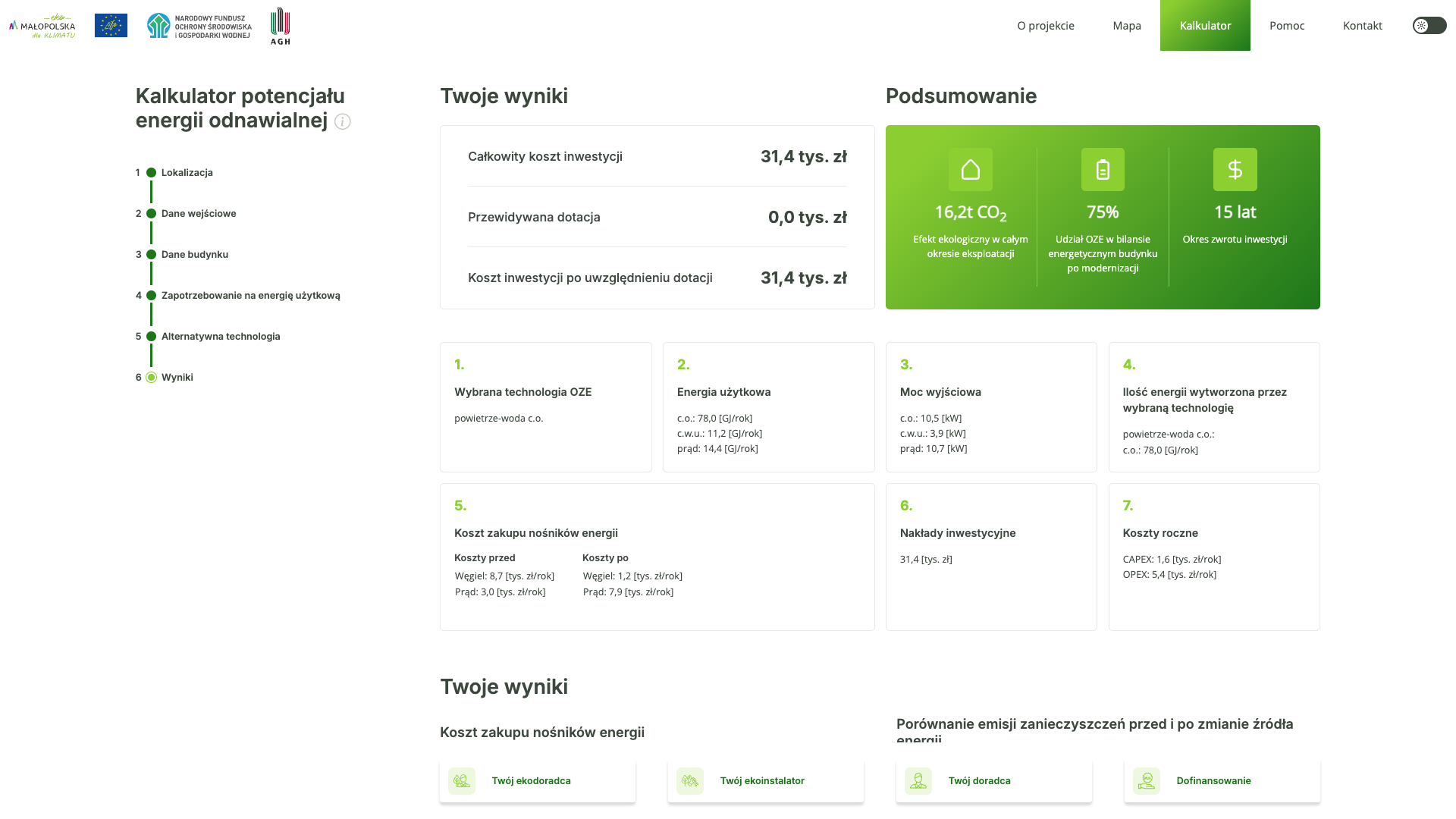Click the dollar icon above 15 lat

point(1235,169)
